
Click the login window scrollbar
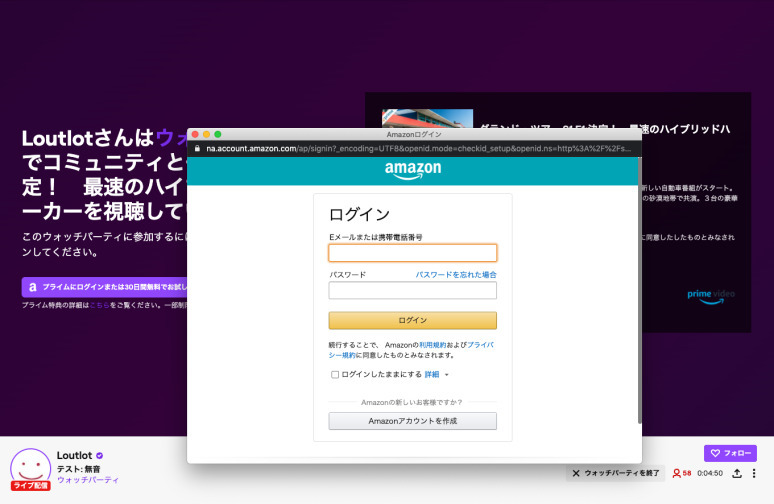(640, 290)
